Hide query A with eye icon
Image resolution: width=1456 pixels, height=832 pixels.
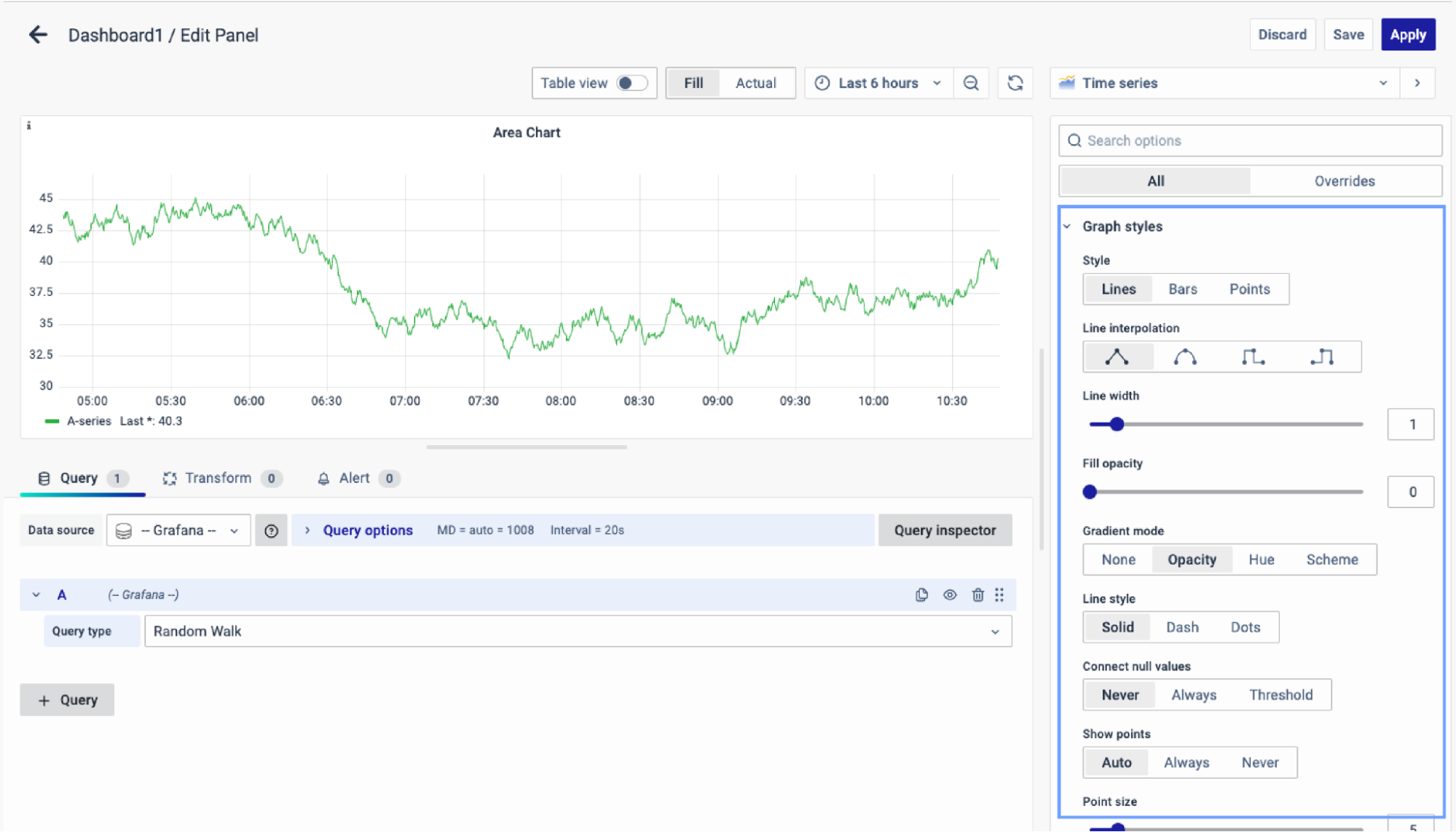click(x=950, y=594)
